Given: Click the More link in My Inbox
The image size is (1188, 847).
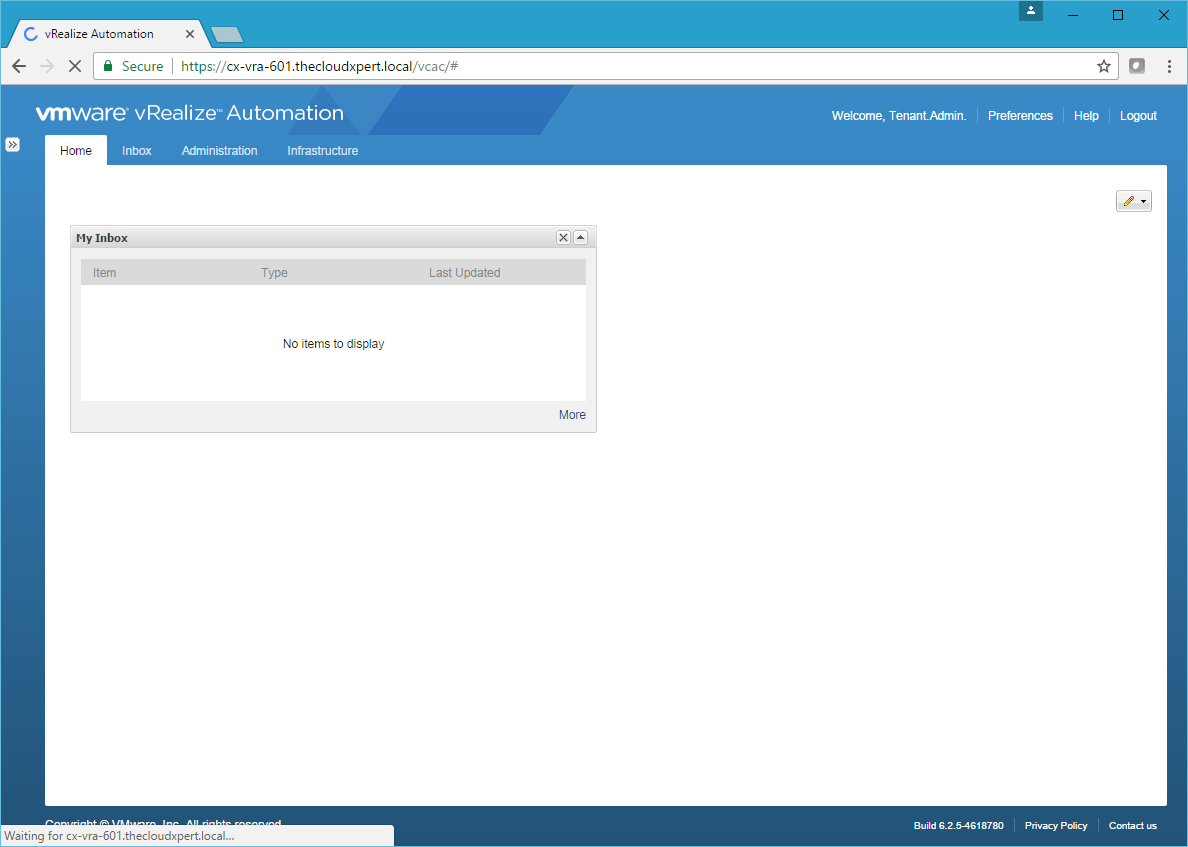Looking at the screenshot, I should point(572,415).
